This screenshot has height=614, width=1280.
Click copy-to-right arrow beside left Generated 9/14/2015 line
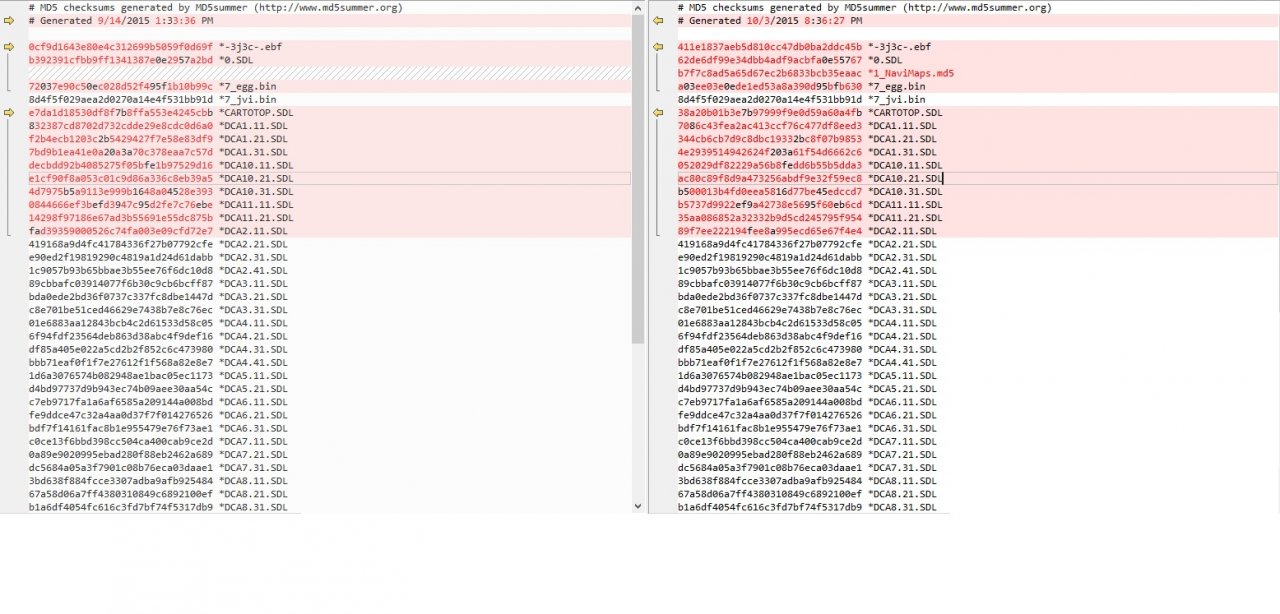(9, 20)
